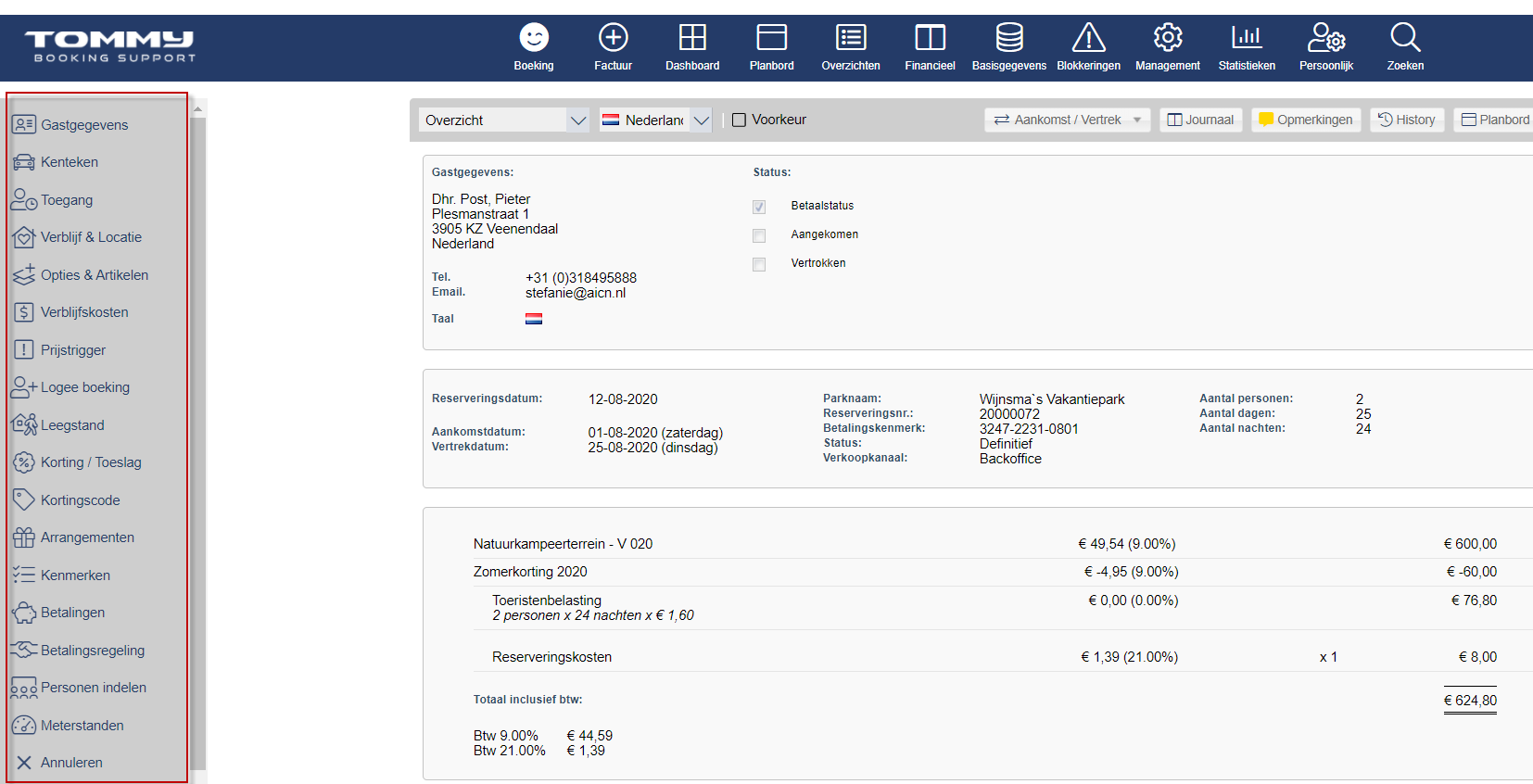Click the Arrangementen gift icon
Screen dimensions: 1533x784
24,537
